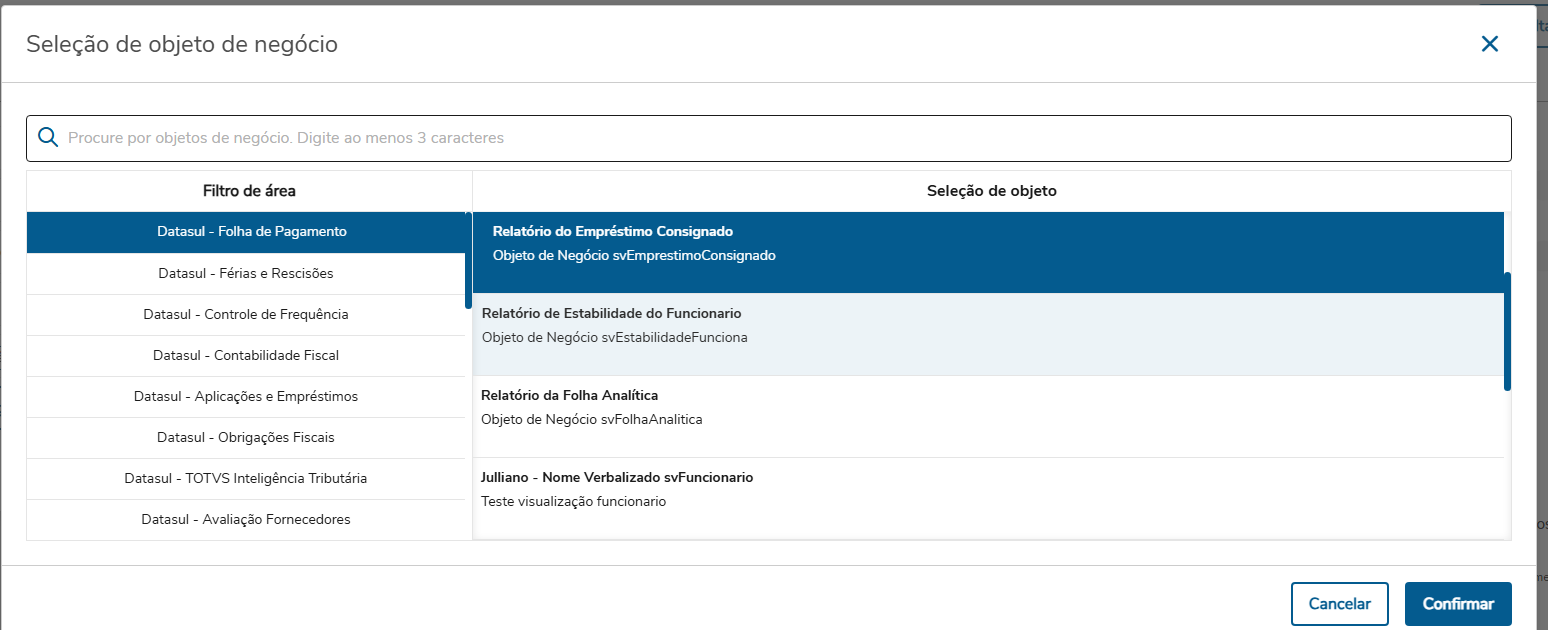Choose Datasul - Obrigações Fiscais filter
1548x630 pixels.
pos(246,437)
